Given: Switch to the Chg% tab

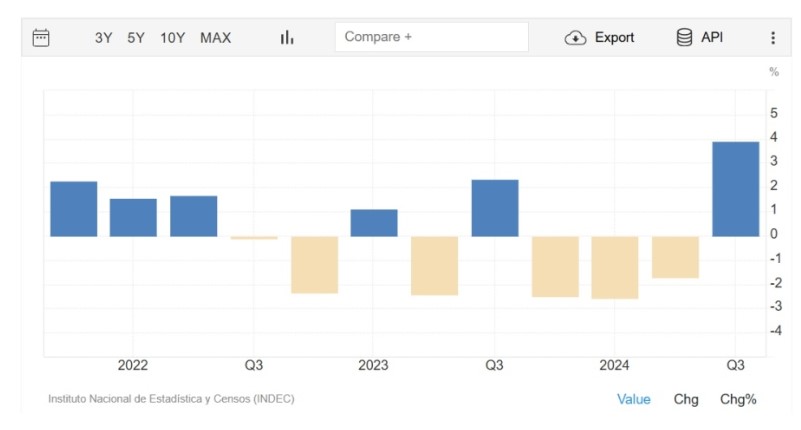Looking at the screenshot, I should (x=738, y=399).
